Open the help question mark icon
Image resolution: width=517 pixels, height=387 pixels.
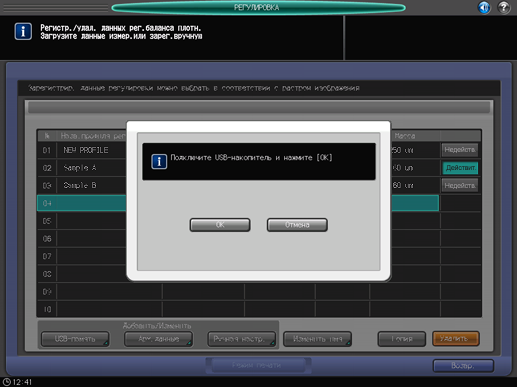tap(504, 7)
